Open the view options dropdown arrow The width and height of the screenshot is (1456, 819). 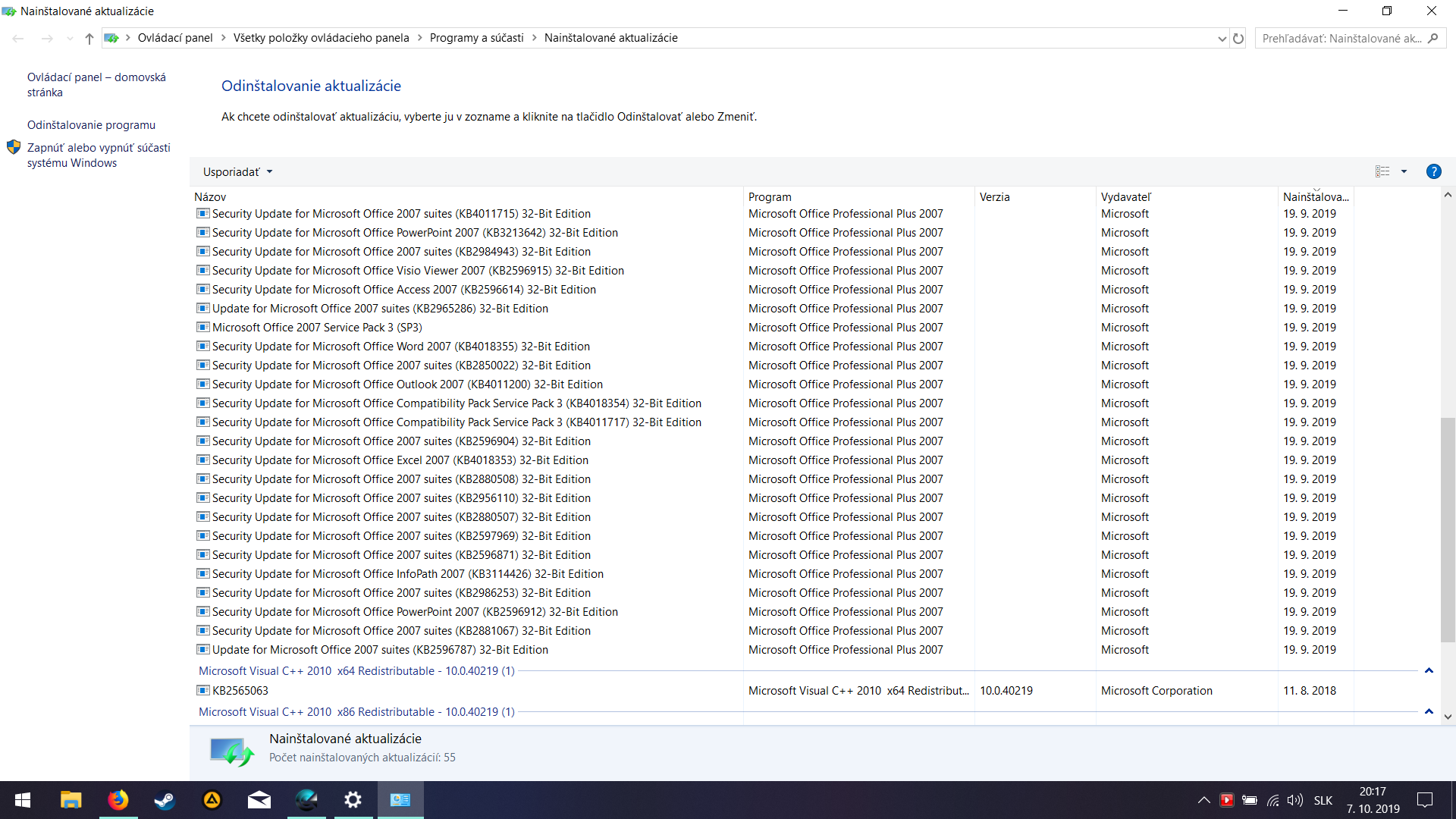1404,171
